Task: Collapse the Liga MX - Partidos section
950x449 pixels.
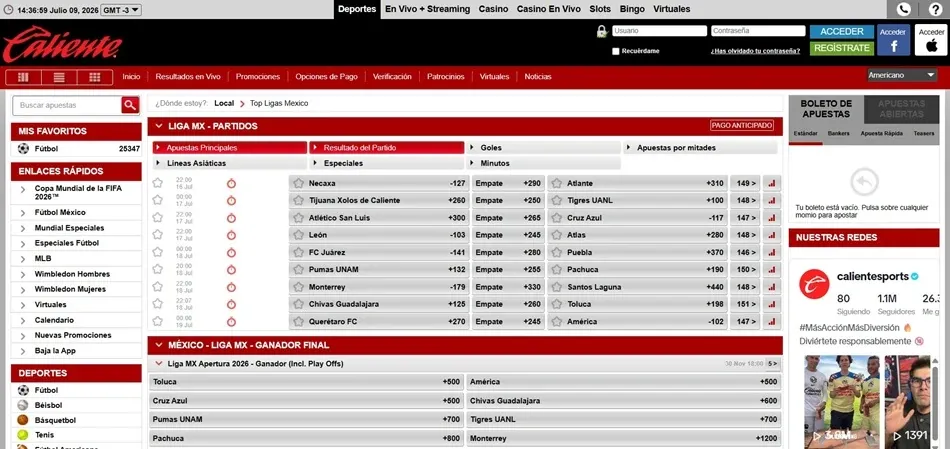Action: point(159,126)
